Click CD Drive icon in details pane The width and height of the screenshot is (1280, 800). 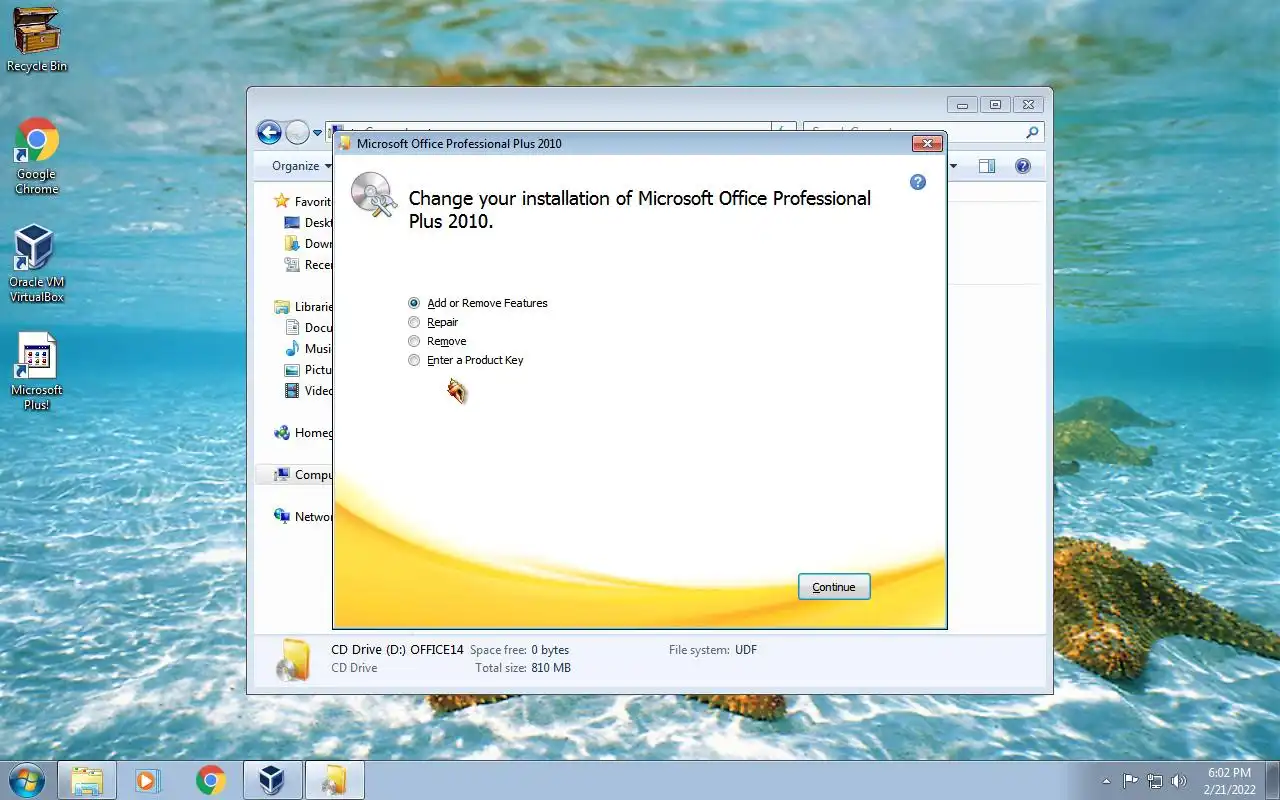(x=292, y=659)
